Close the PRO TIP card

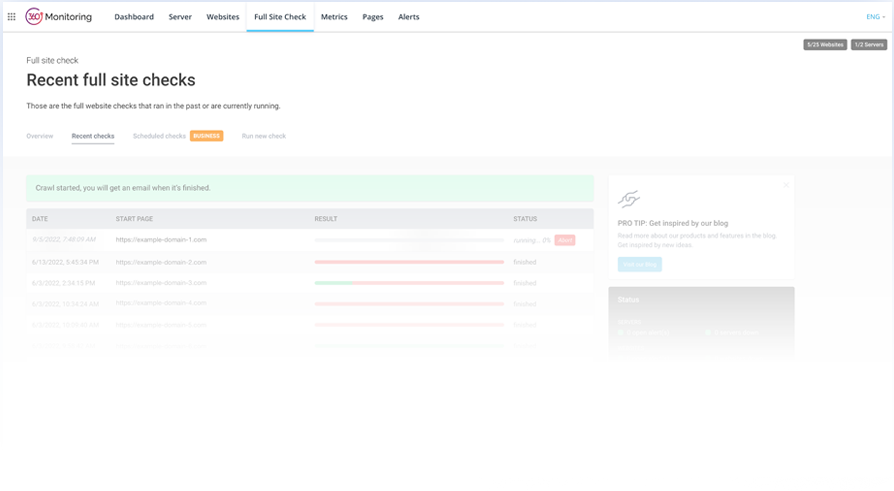point(786,185)
